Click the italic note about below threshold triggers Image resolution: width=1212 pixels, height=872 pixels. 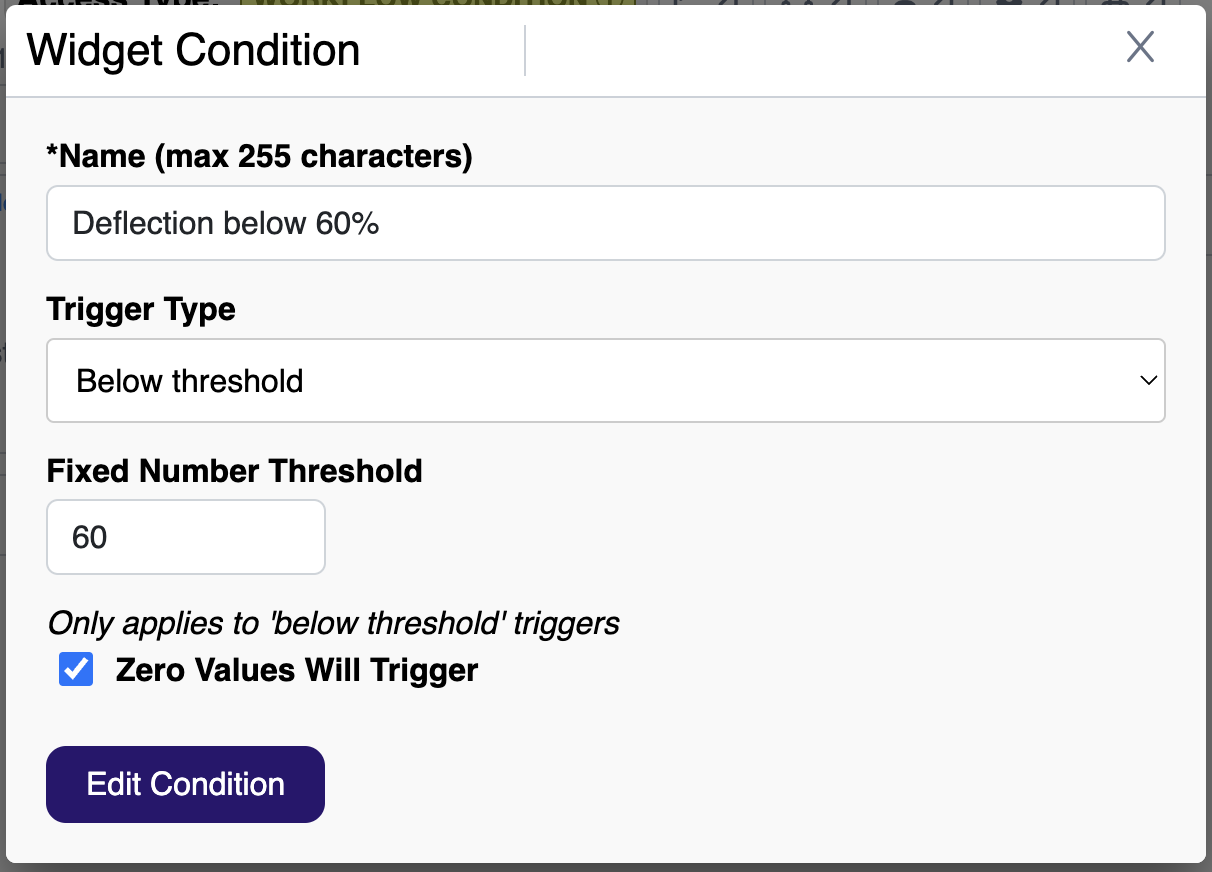(x=333, y=622)
